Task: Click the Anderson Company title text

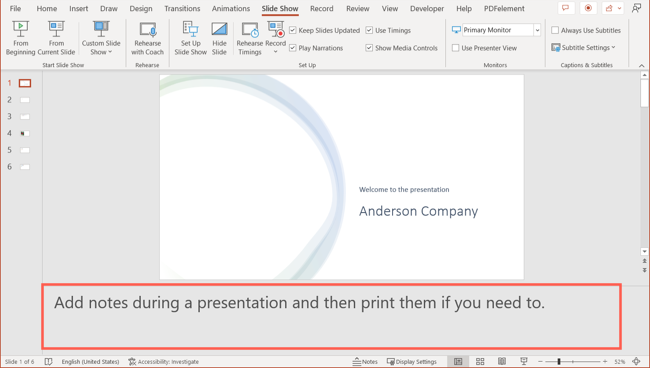Action: (x=418, y=211)
